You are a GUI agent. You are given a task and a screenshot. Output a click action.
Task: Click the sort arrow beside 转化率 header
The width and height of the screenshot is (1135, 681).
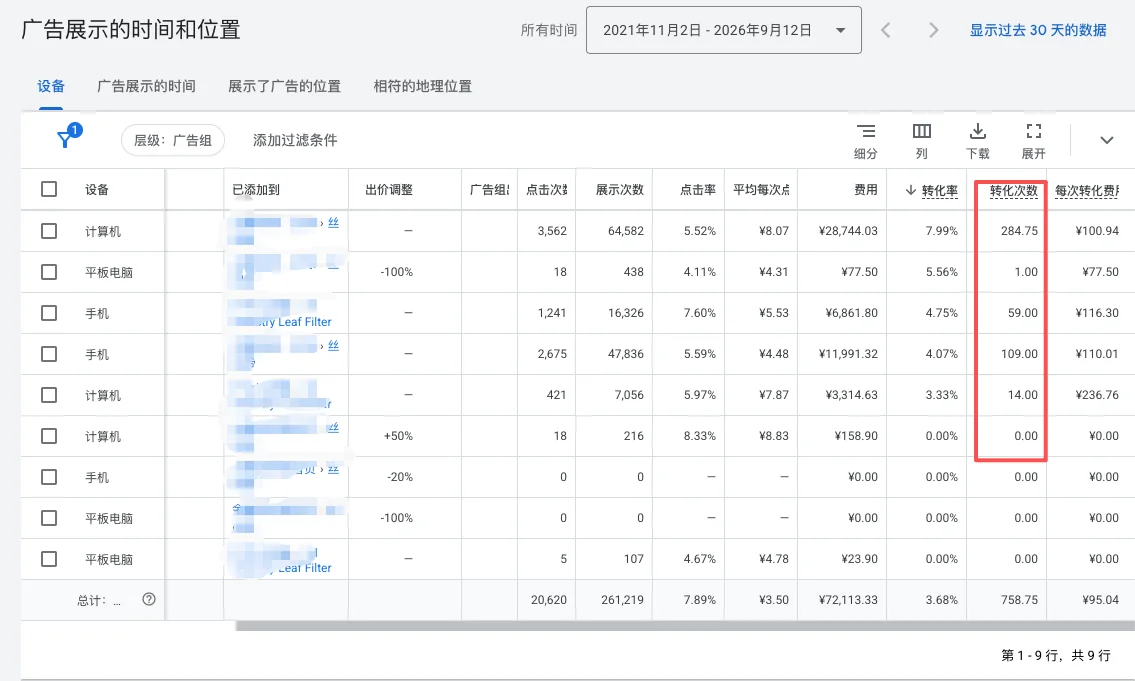click(911, 190)
